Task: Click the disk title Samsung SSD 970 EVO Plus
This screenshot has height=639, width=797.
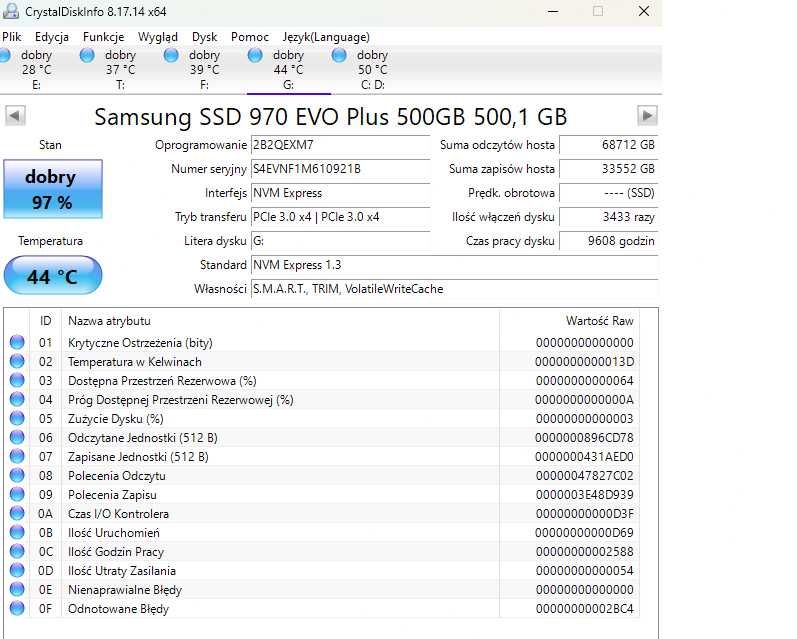Action: 330,117
